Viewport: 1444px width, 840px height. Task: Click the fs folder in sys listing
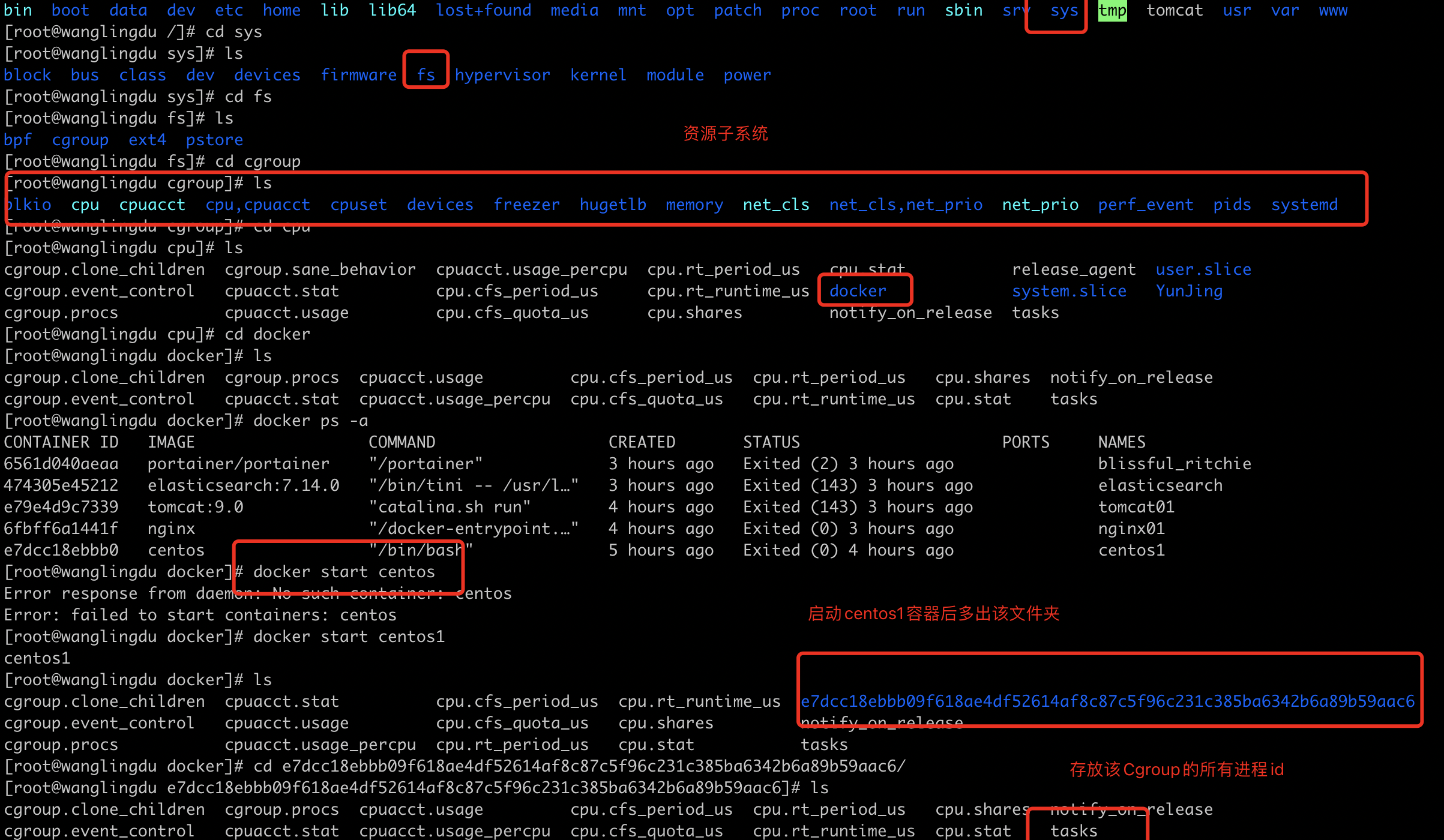tap(426, 75)
